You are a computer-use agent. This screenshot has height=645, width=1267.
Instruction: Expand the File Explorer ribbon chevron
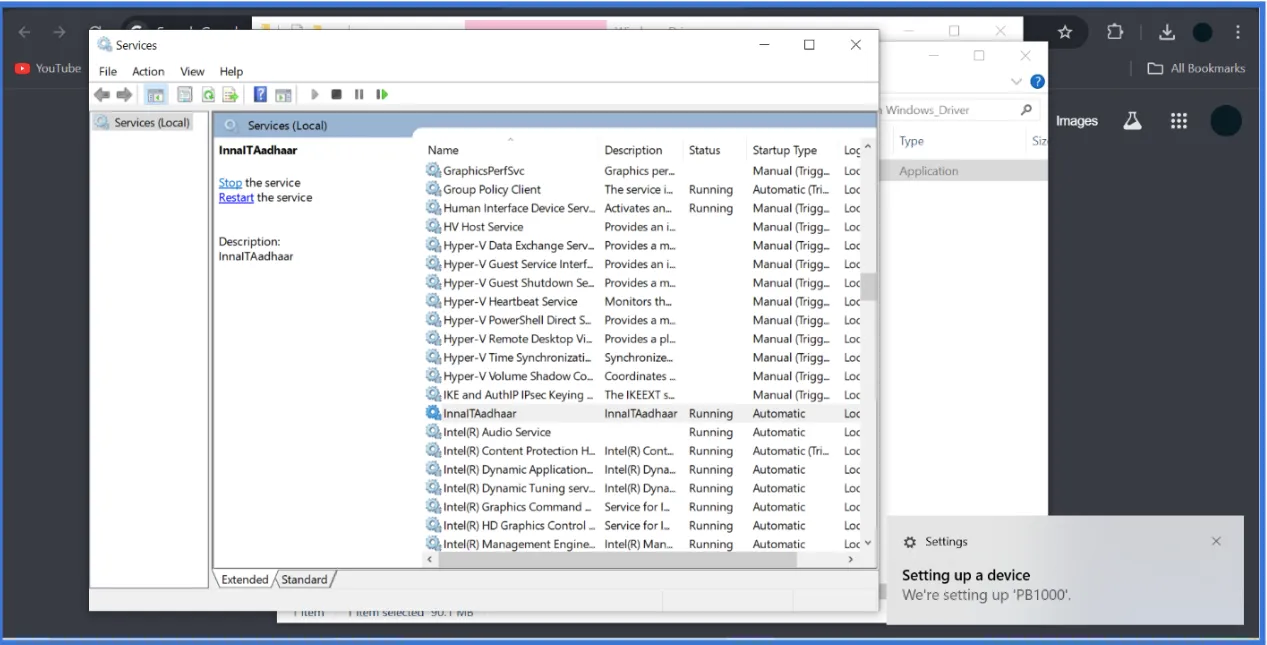point(1017,81)
